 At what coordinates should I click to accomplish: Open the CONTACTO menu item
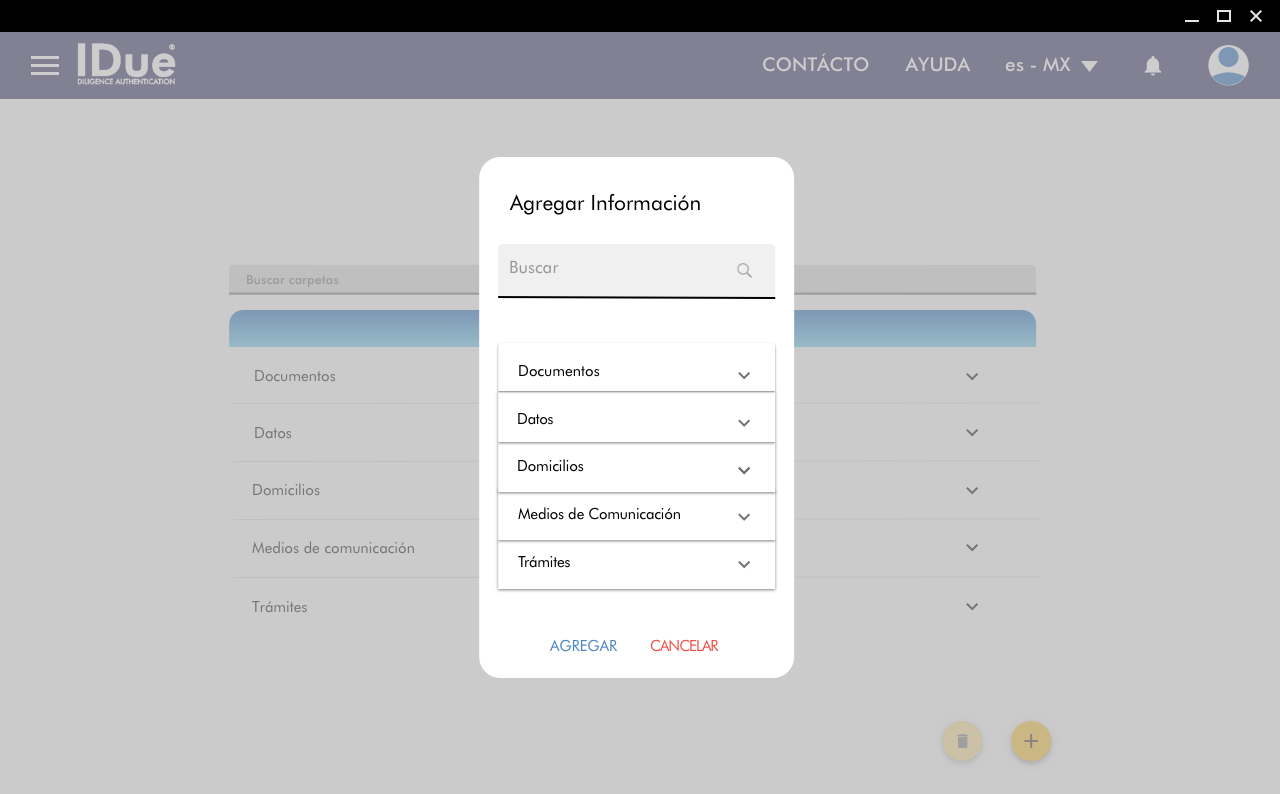815,65
